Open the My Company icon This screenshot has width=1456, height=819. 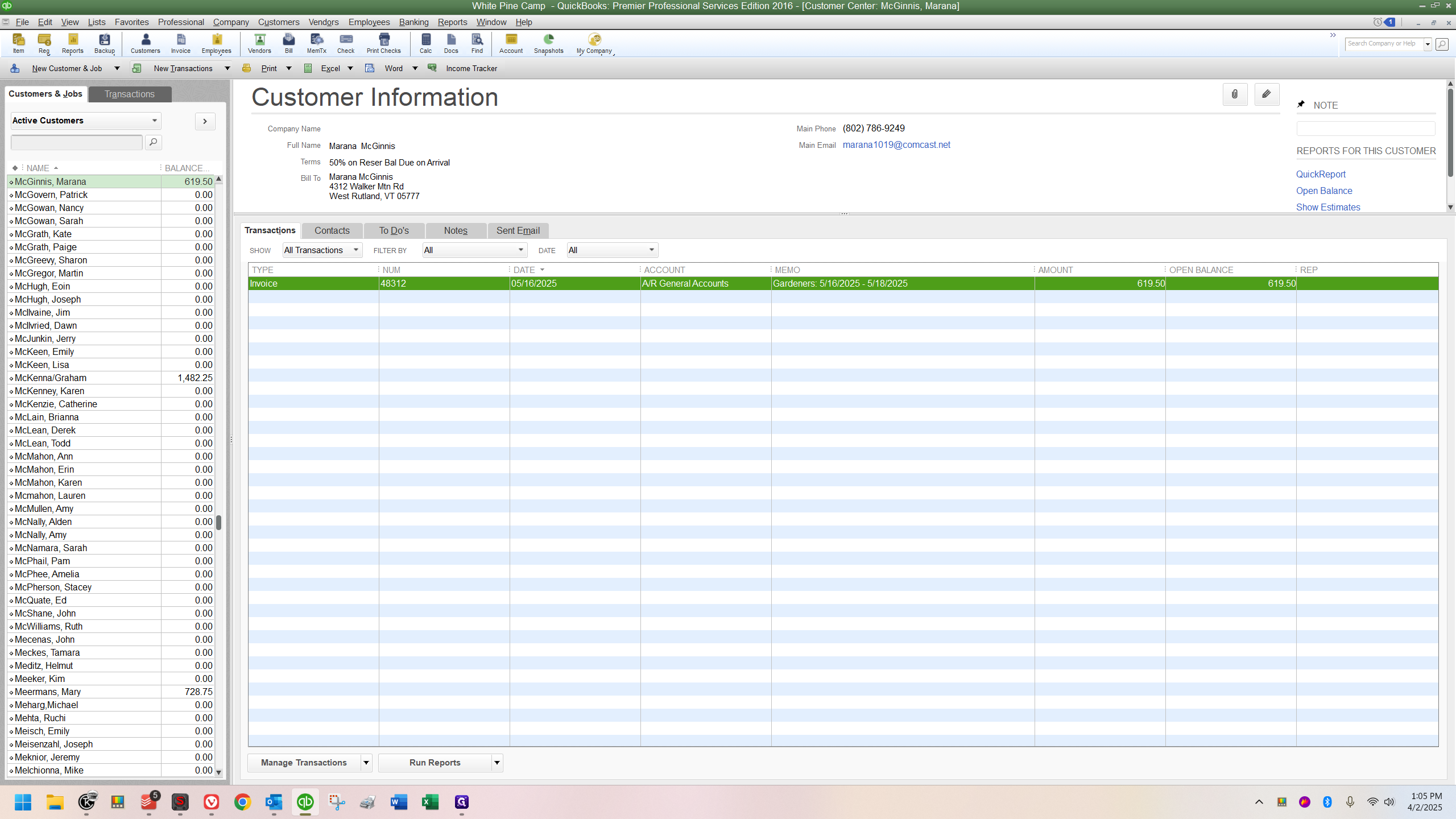point(594,43)
